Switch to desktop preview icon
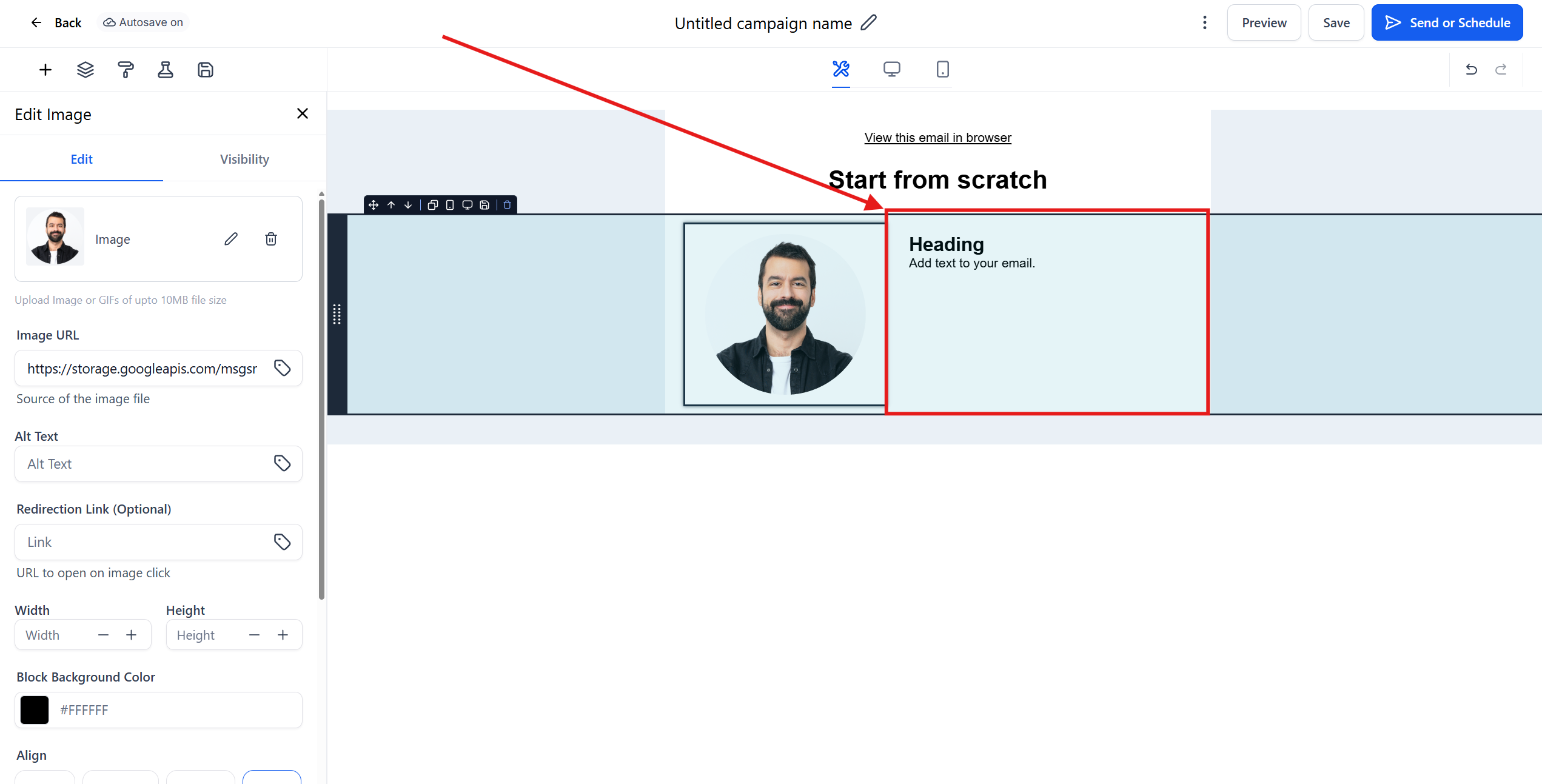1542x784 pixels. coord(891,69)
